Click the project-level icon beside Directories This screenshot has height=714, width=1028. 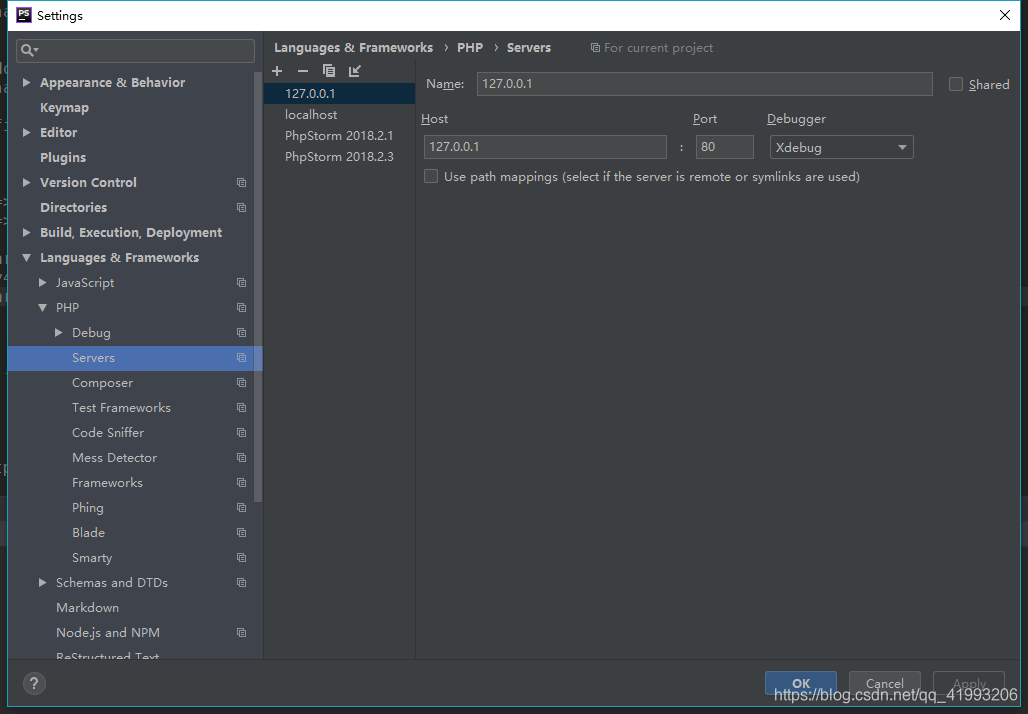(241, 207)
